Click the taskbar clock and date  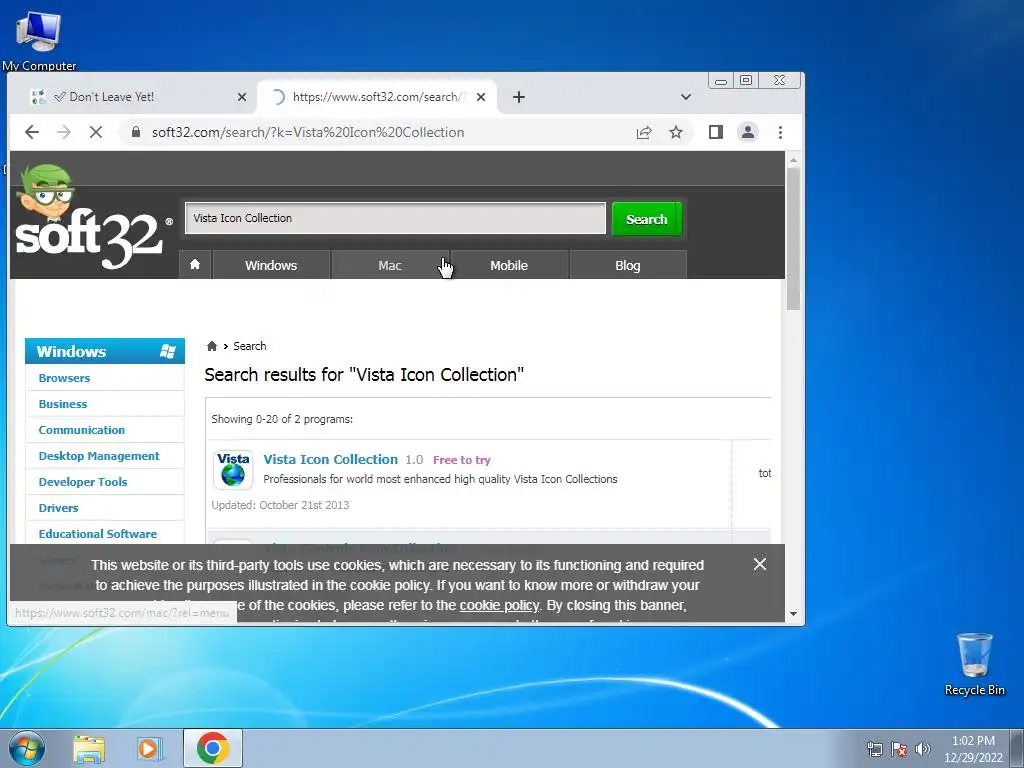(973, 749)
